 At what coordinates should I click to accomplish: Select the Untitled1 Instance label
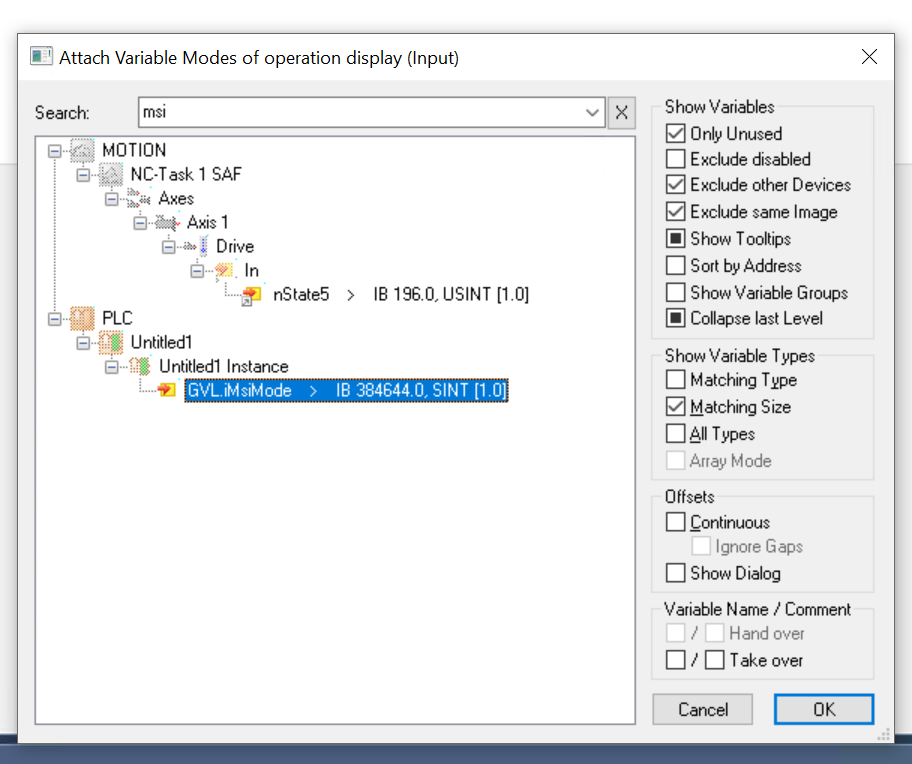tap(224, 366)
